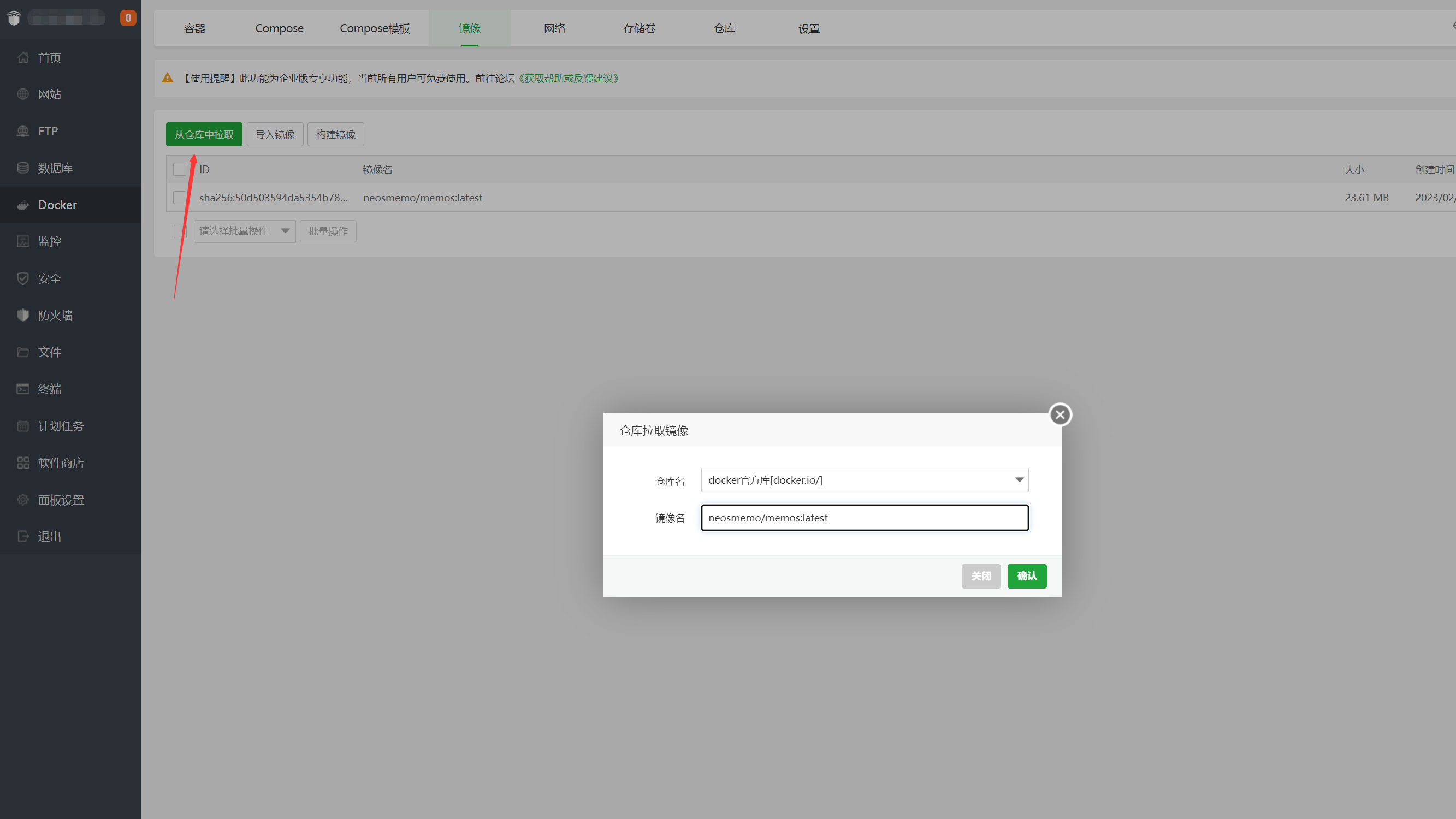Click the 批量操作 button
Image resolution: width=1456 pixels, height=819 pixels.
[328, 231]
